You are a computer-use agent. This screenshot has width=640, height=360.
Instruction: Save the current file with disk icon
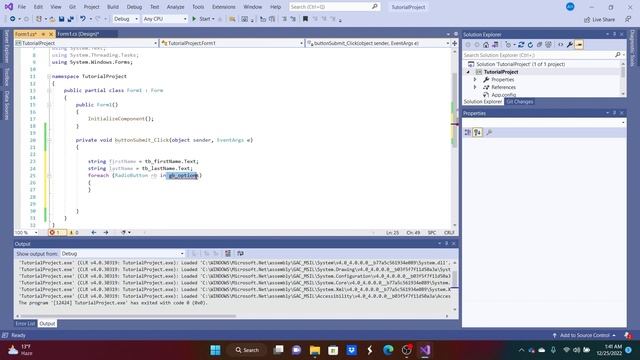[61, 19]
